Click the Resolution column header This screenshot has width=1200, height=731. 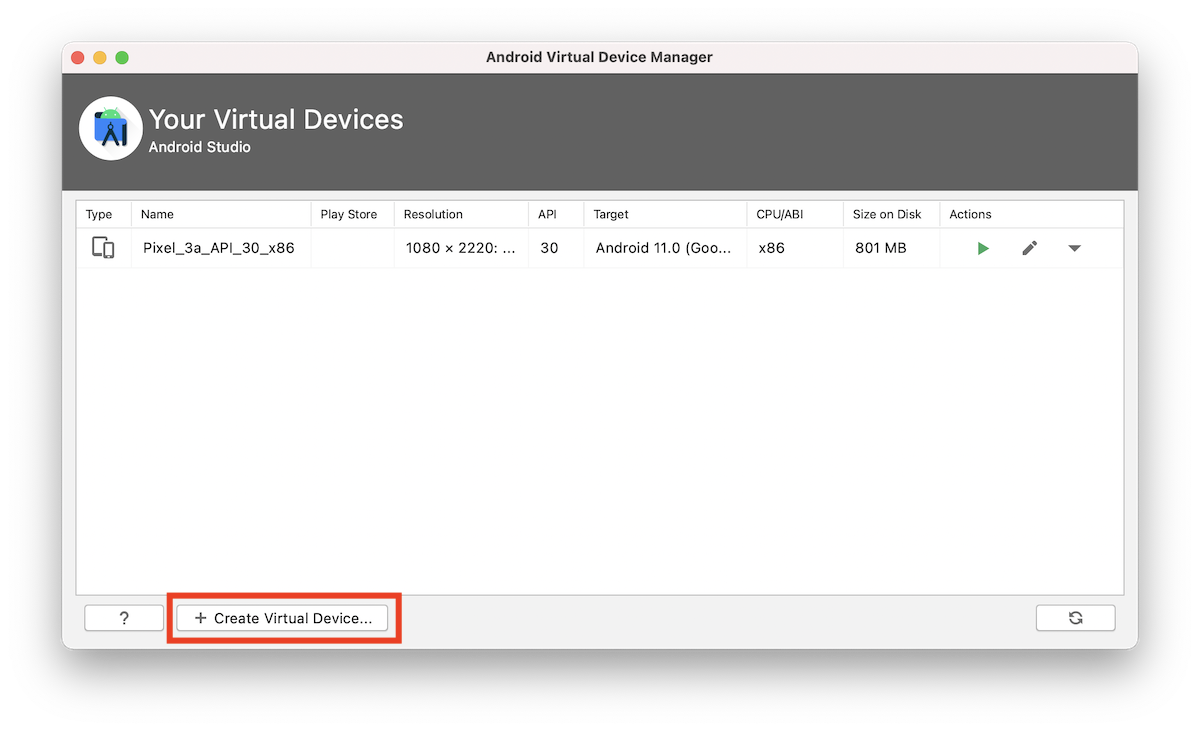click(x=461, y=214)
